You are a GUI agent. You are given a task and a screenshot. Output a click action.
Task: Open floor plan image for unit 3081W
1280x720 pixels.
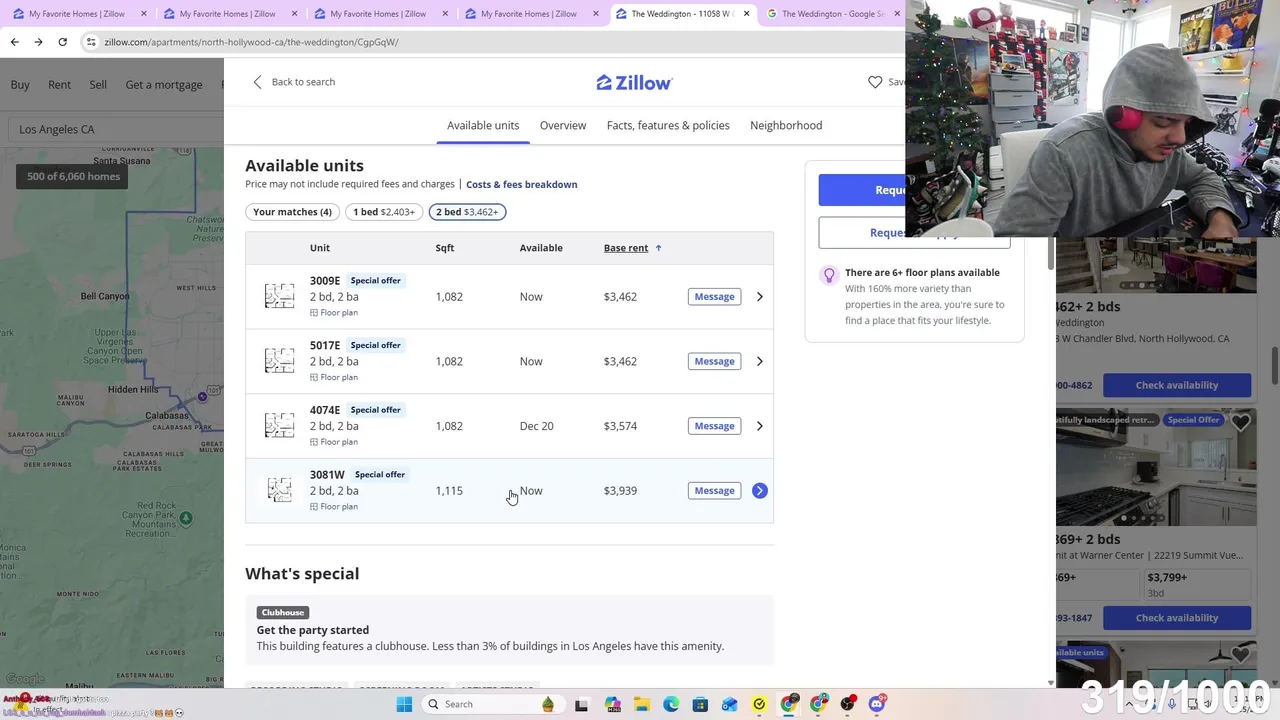click(x=279, y=490)
